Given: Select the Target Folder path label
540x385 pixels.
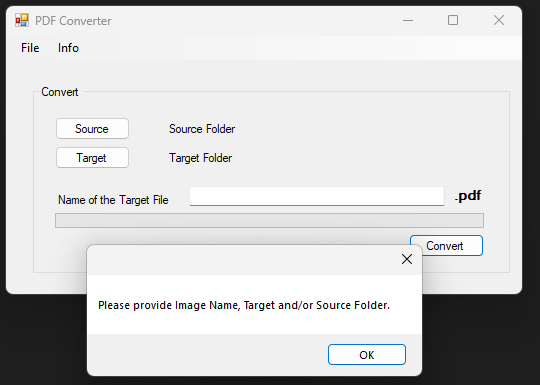Looking at the screenshot, I should [x=201, y=158].
